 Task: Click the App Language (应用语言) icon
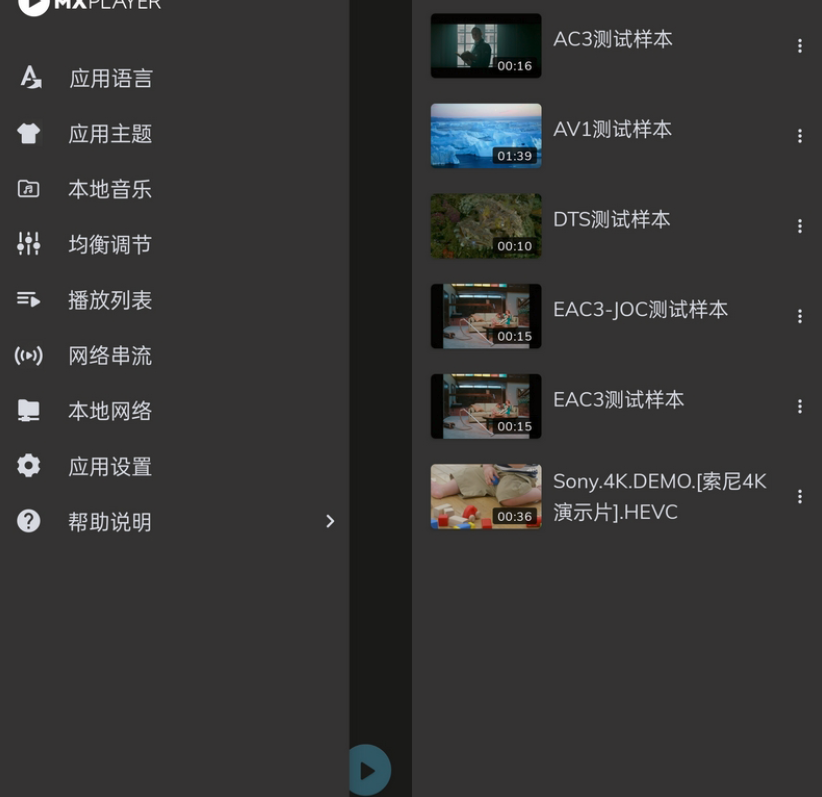click(x=31, y=78)
